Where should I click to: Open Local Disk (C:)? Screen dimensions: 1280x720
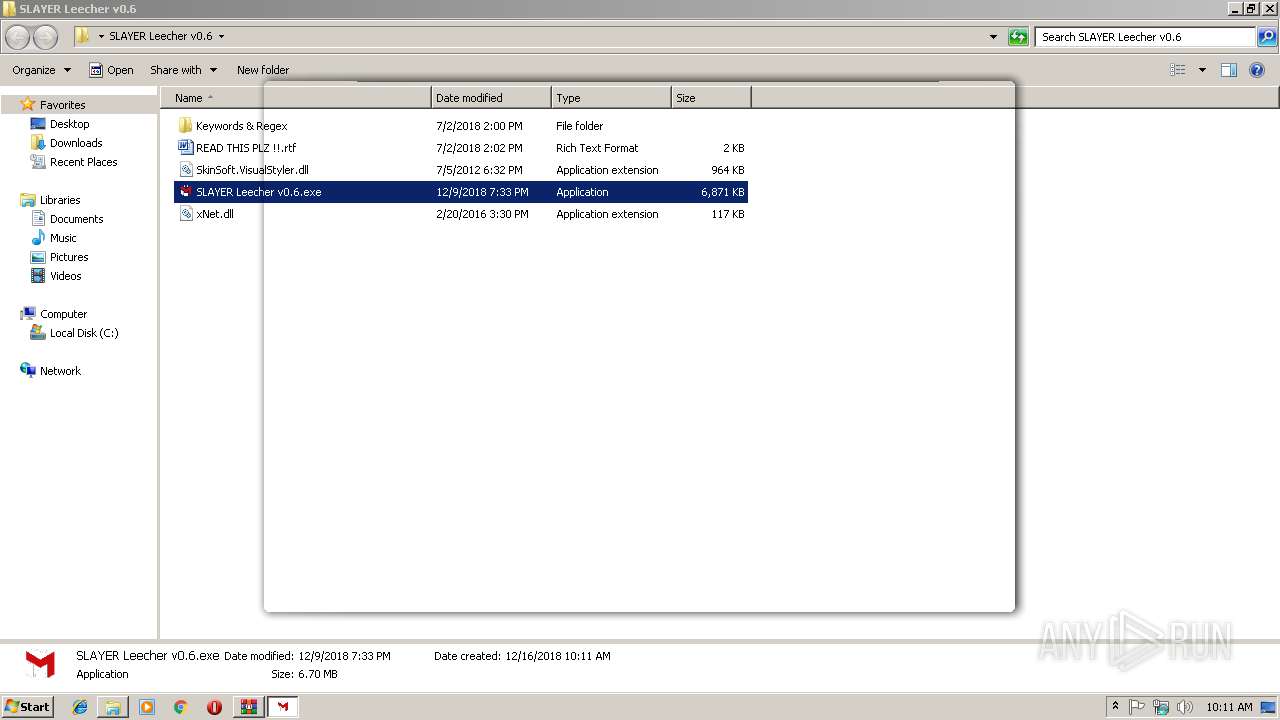pyautogui.click(x=84, y=333)
